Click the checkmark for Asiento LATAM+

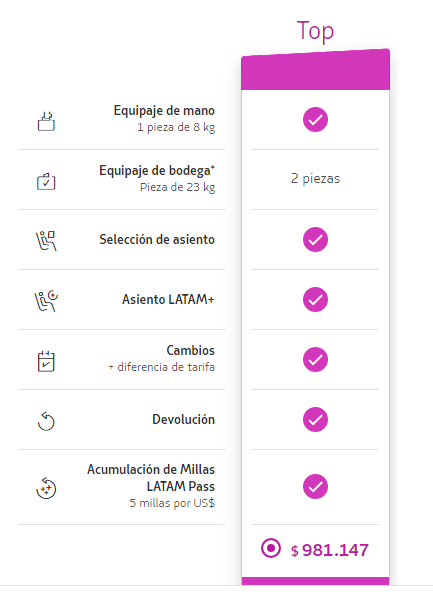pos(315,300)
